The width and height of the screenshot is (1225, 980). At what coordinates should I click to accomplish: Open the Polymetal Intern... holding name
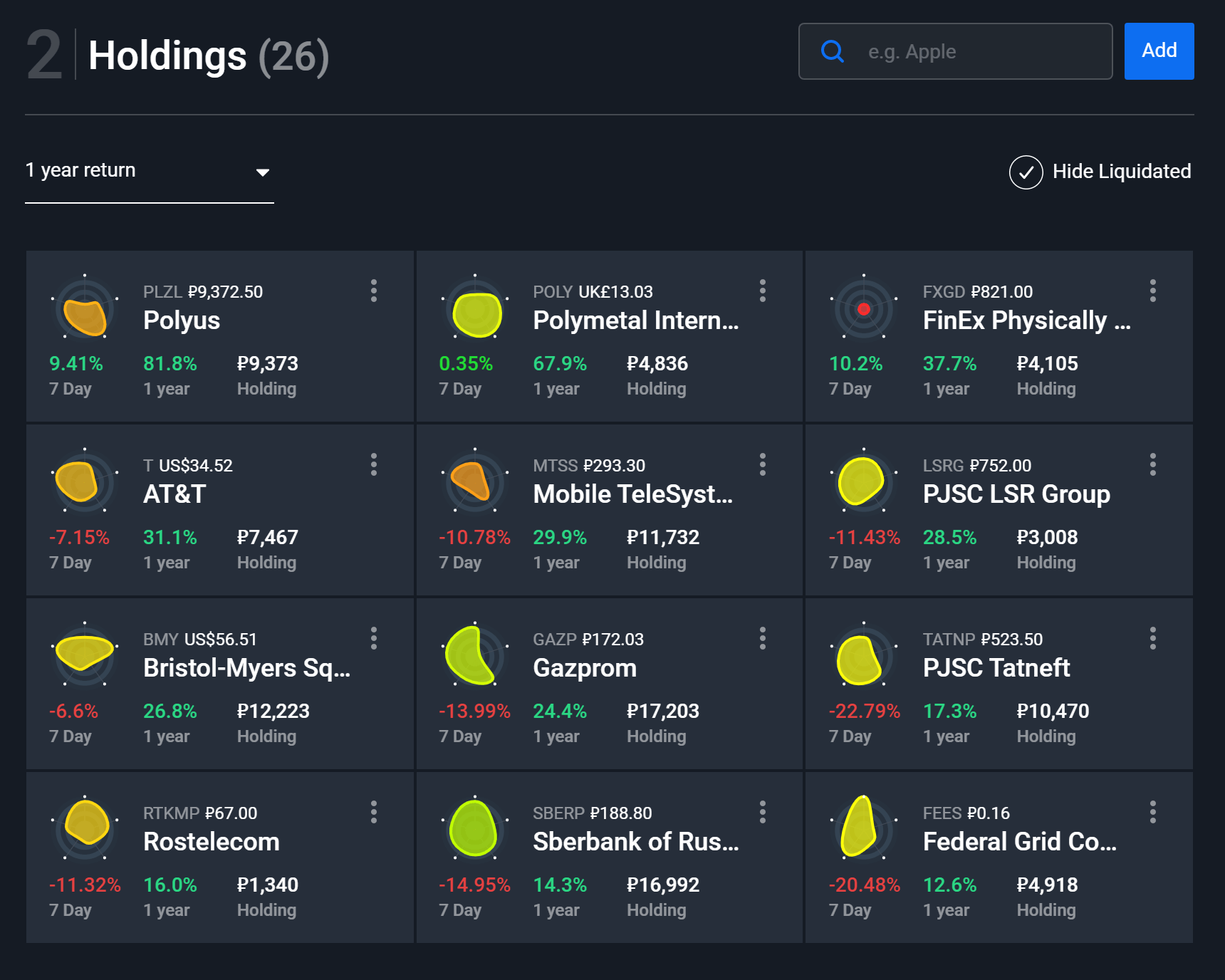(636, 320)
